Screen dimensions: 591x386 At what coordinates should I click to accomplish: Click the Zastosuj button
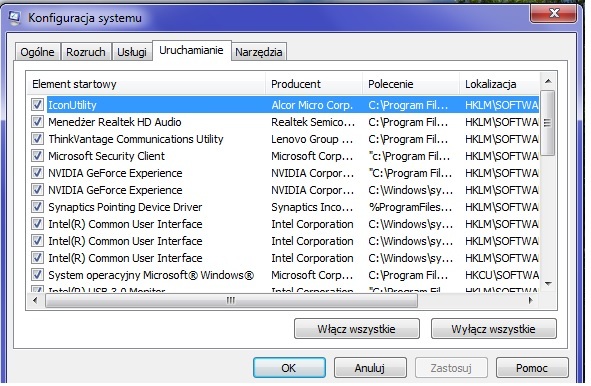[451, 368]
